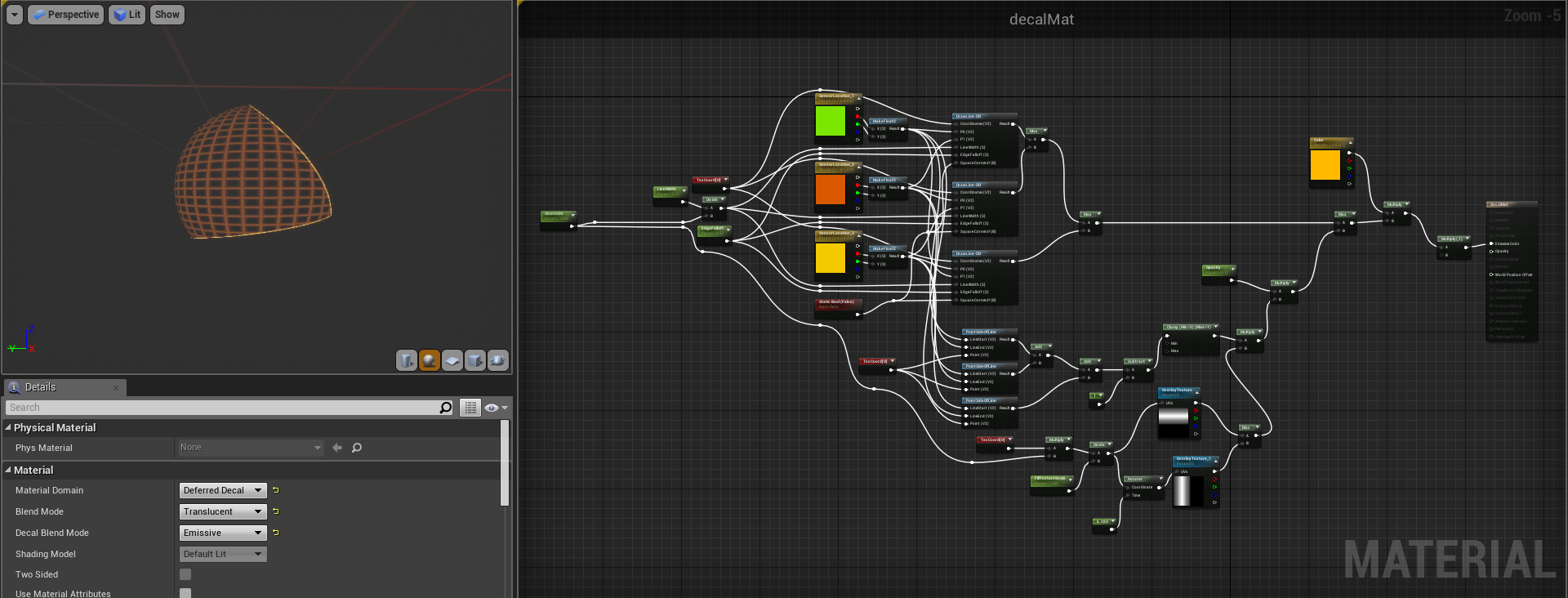This screenshot has height=598, width=1568.
Task: Browse to Phys Material asset magnifier icon
Action: pos(357,448)
